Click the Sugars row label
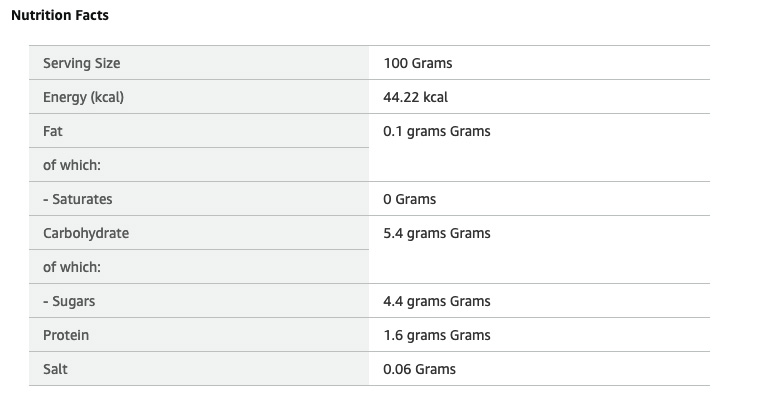This screenshot has height=410, width=766. 69,301
